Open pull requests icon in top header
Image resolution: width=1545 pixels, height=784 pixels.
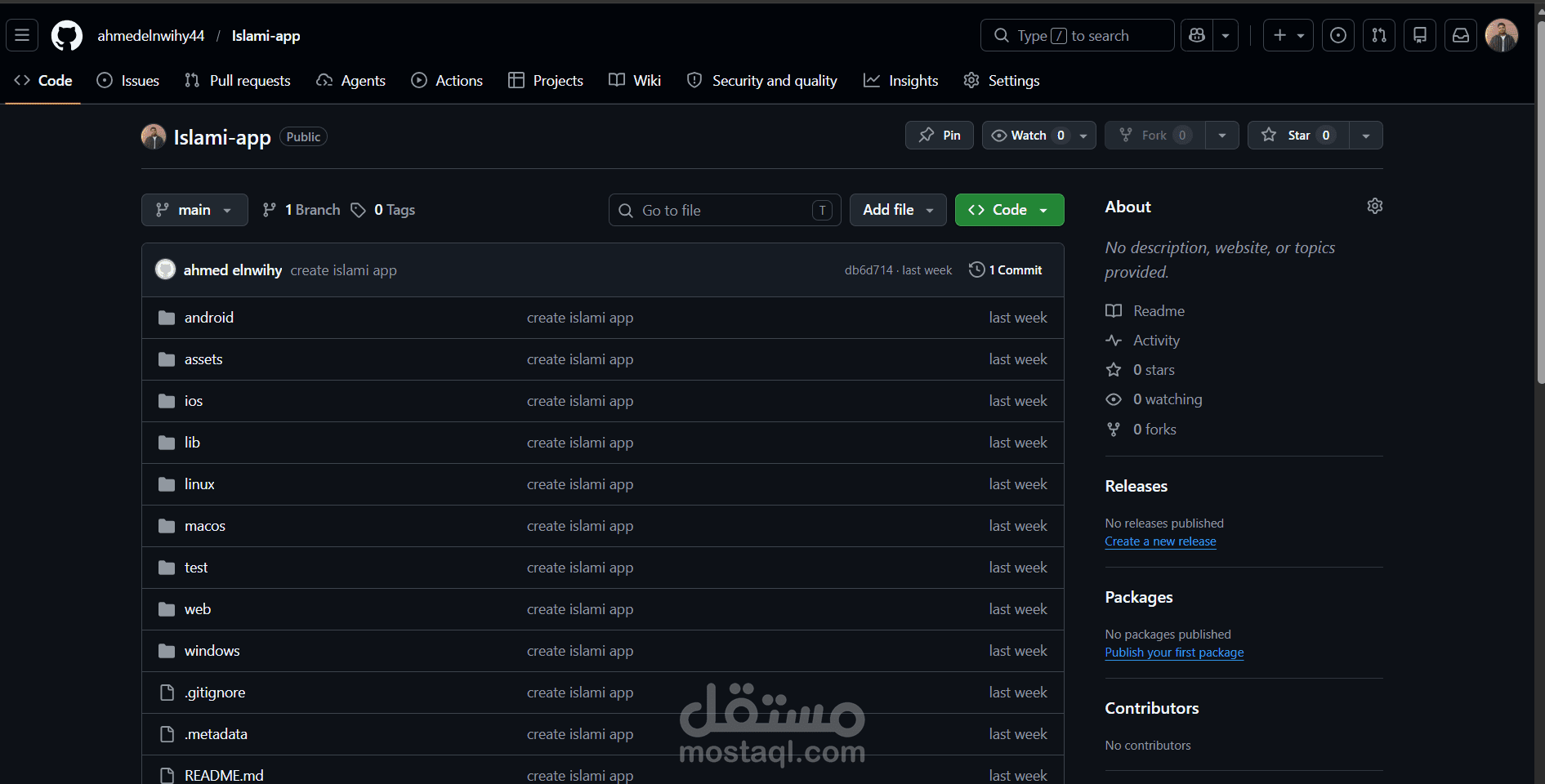1379,35
